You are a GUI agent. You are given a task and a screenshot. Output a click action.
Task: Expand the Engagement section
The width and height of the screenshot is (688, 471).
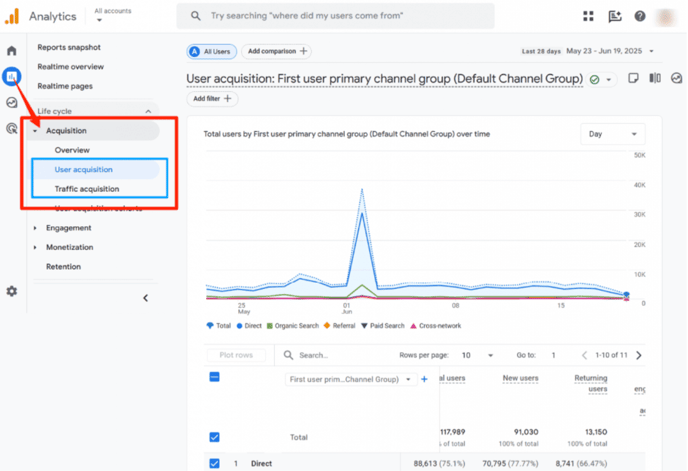pyautogui.click(x=36, y=228)
